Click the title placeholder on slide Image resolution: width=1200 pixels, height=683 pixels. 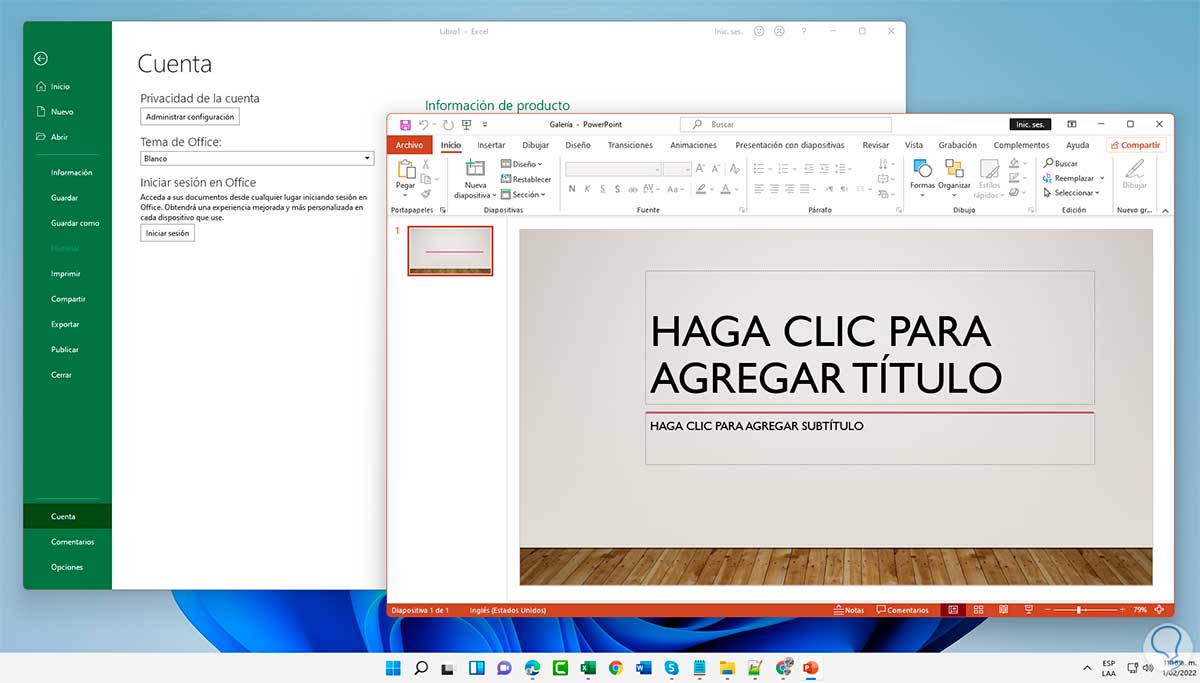click(870, 337)
